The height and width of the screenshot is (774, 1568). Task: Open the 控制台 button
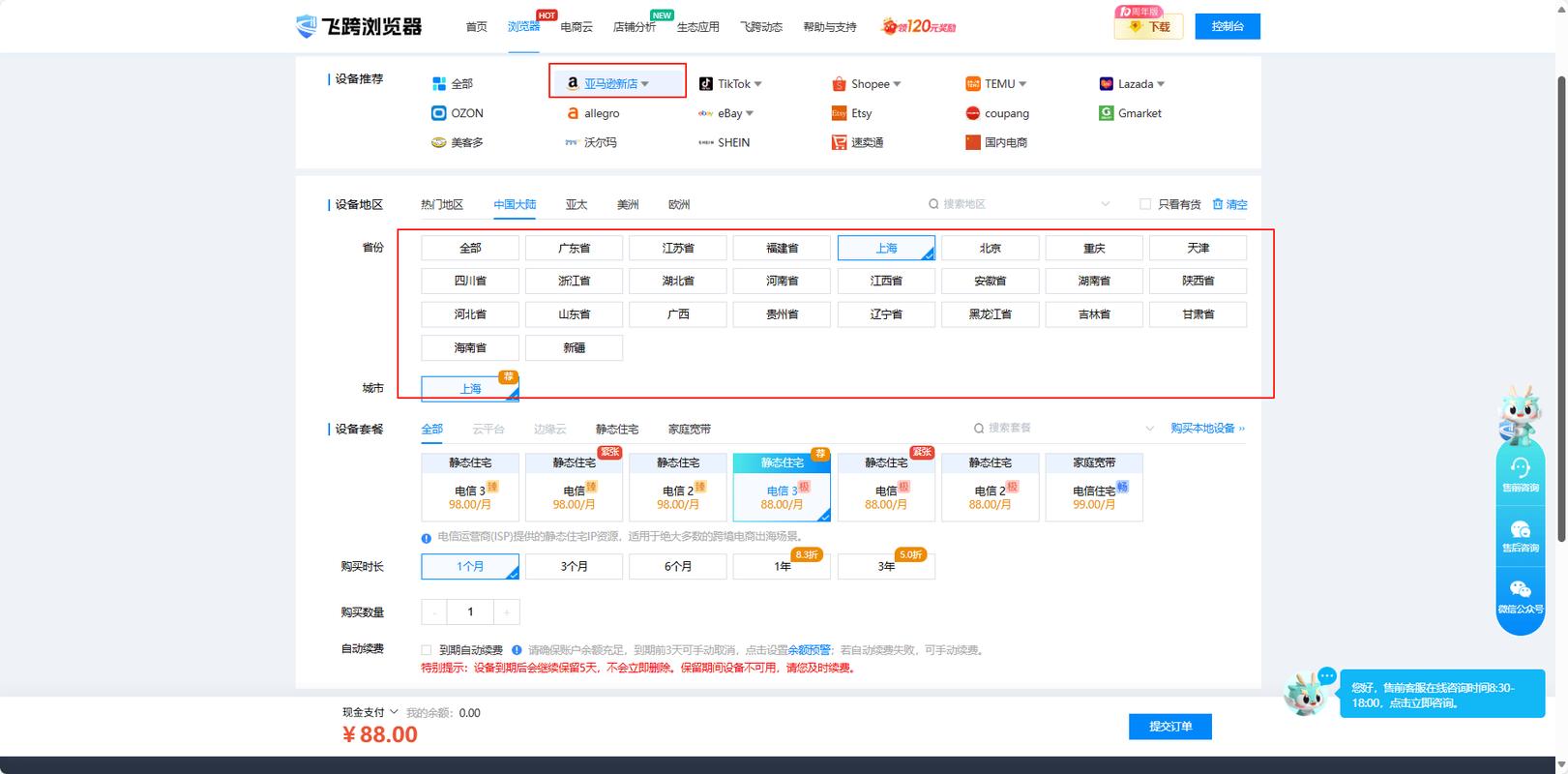click(x=1228, y=26)
